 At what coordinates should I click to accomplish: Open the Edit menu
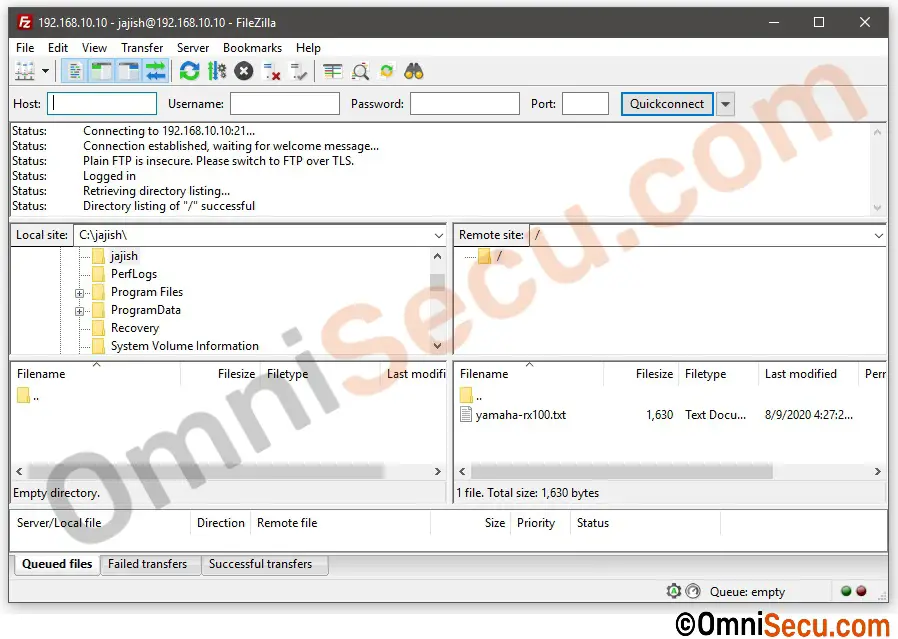point(58,48)
